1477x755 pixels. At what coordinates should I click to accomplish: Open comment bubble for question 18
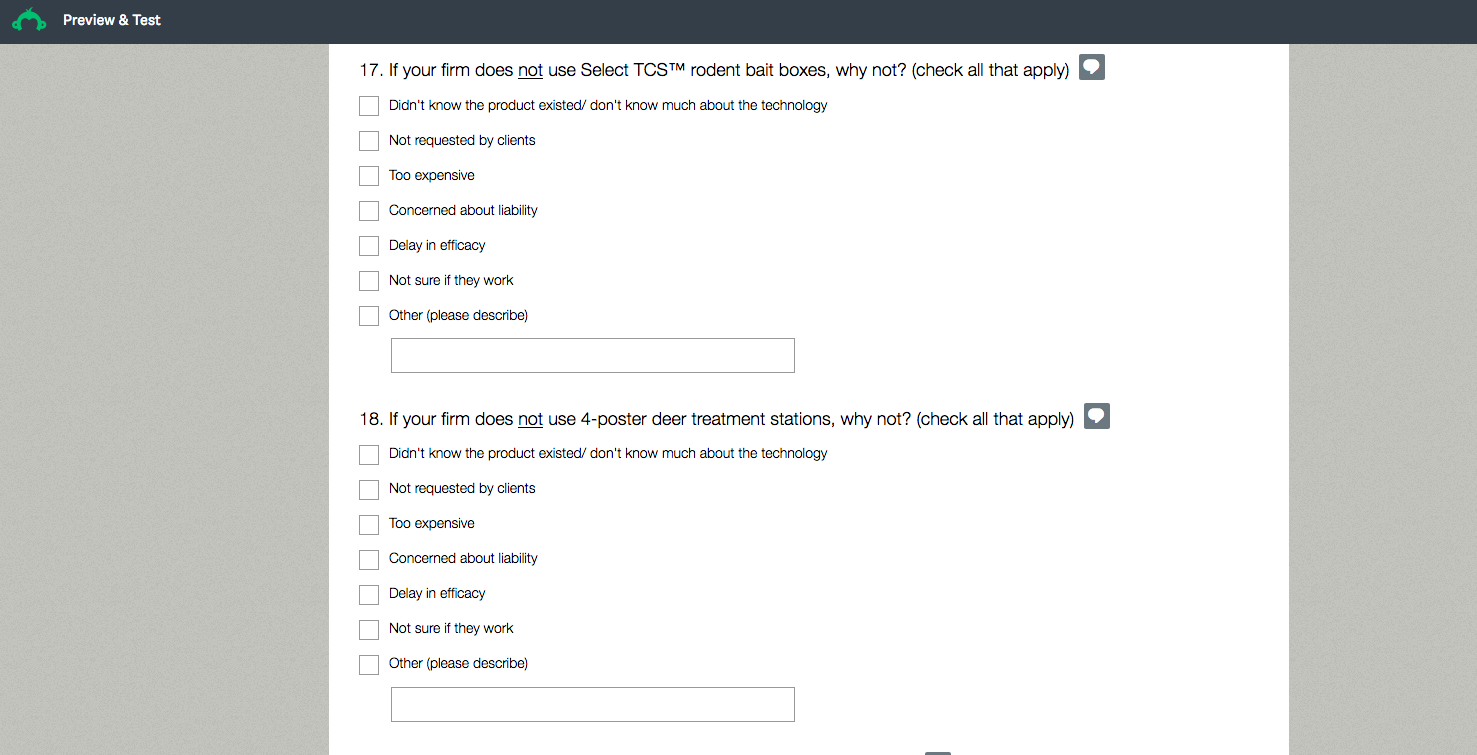tap(1097, 416)
